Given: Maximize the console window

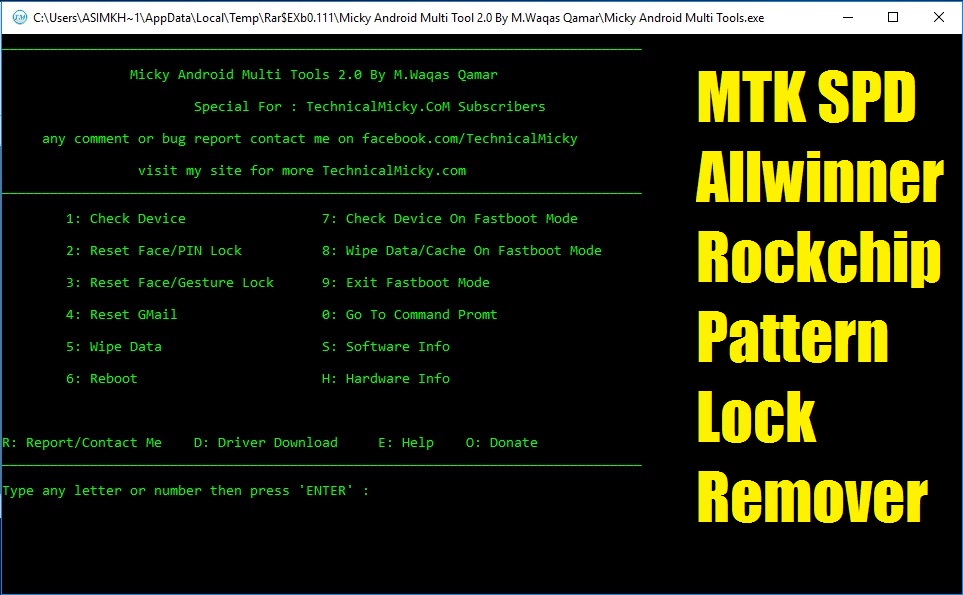Looking at the screenshot, I should point(893,17).
